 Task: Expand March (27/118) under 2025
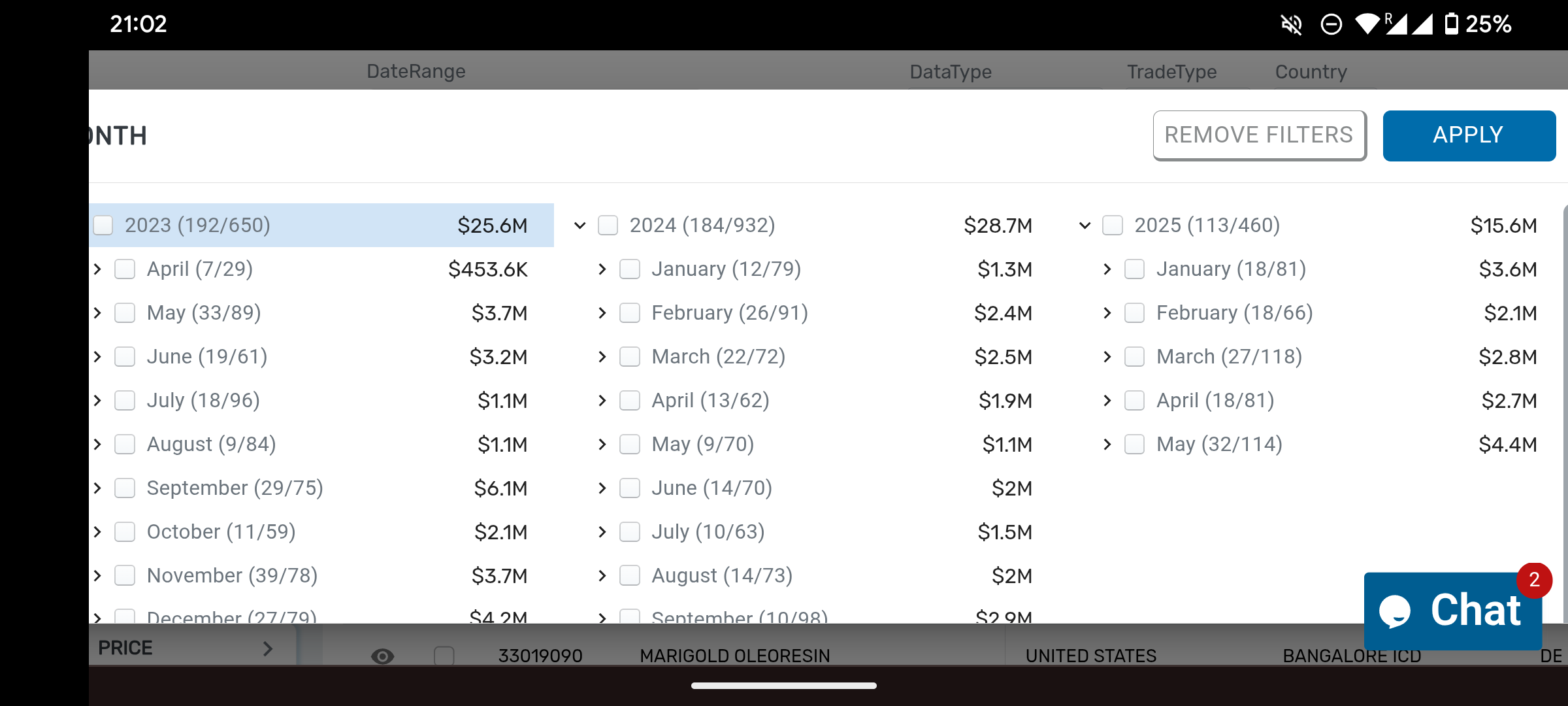(x=1107, y=357)
